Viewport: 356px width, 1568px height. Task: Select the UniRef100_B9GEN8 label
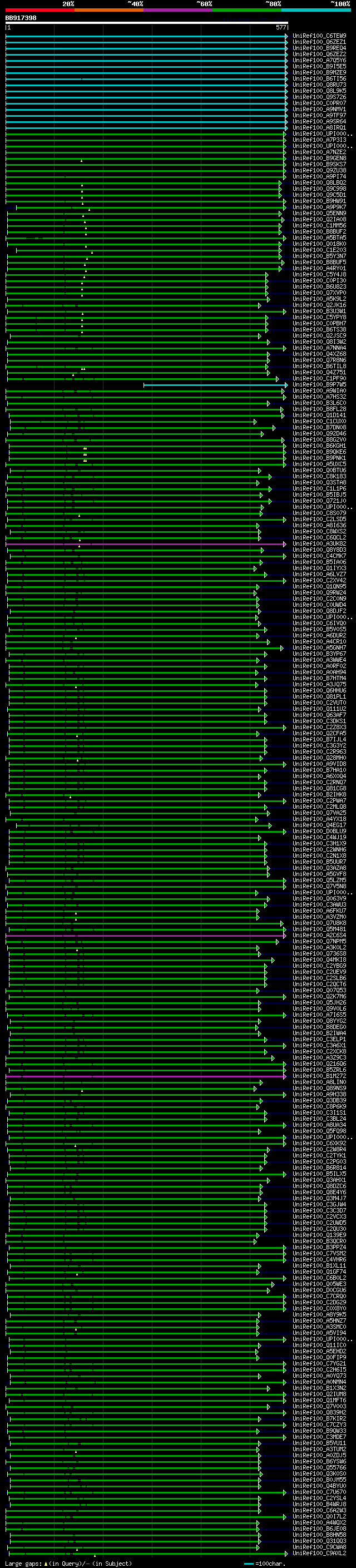tap(319, 159)
